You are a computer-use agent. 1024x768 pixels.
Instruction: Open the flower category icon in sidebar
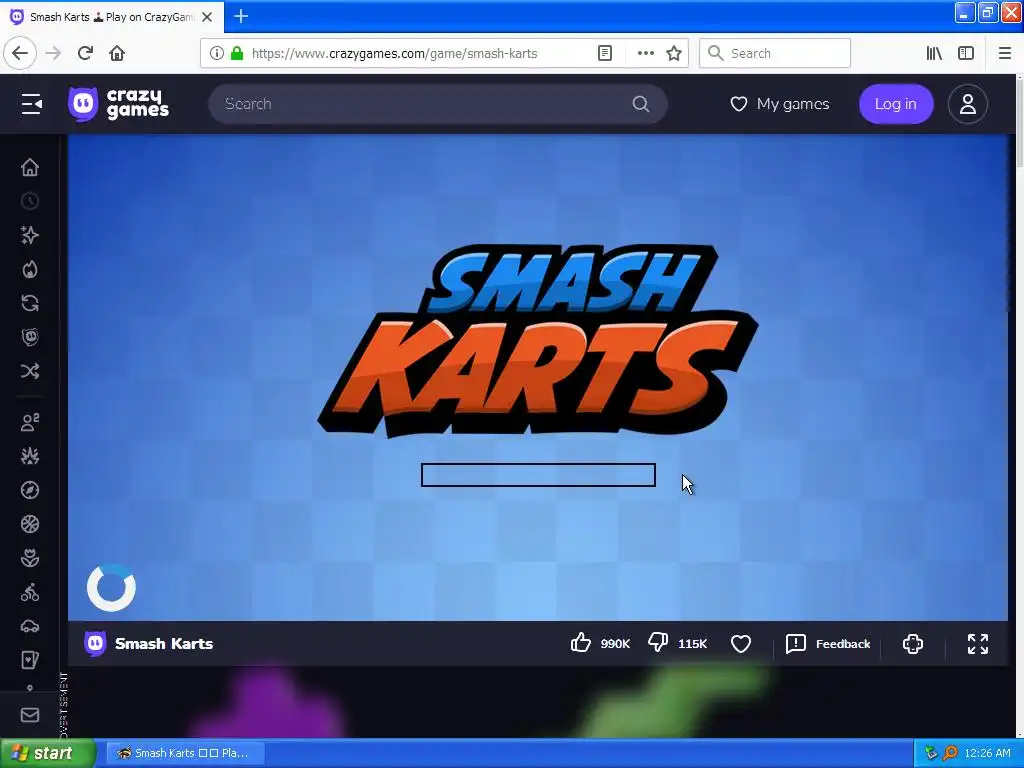(30, 558)
